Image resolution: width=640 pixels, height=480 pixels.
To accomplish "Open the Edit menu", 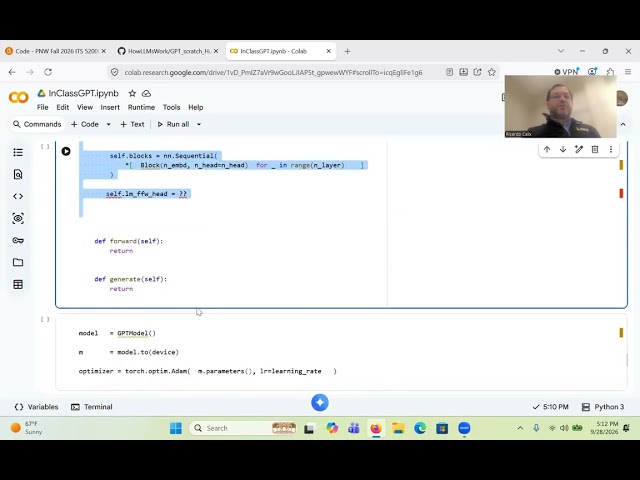I will pyautogui.click(x=62, y=107).
